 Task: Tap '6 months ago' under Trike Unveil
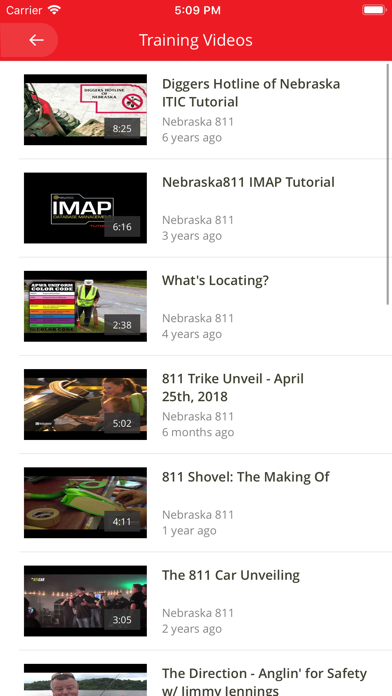click(198, 432)
